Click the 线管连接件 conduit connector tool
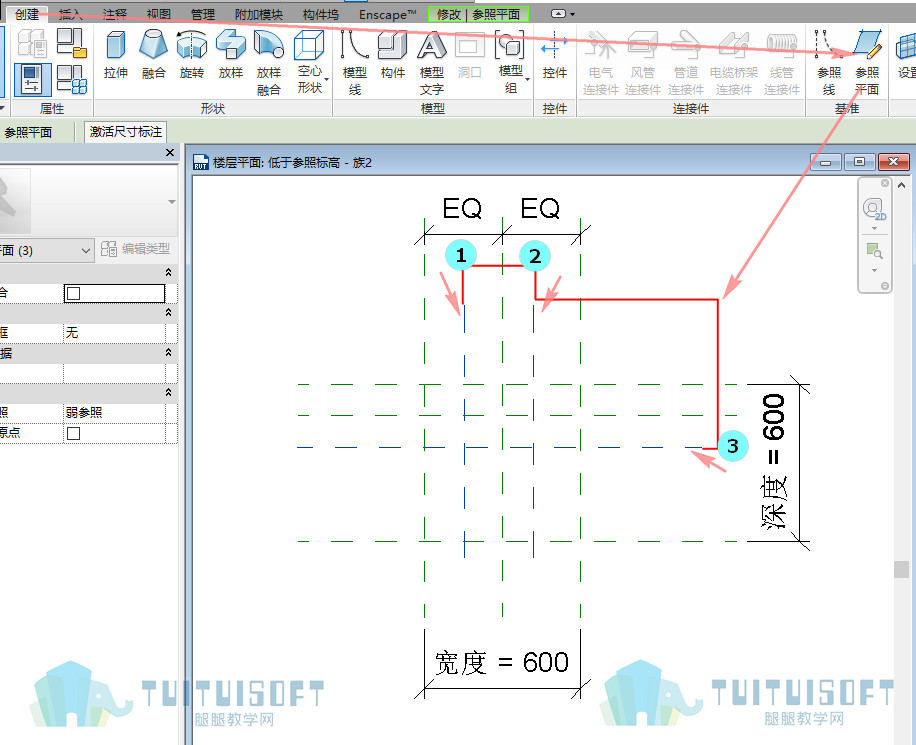 782,63
